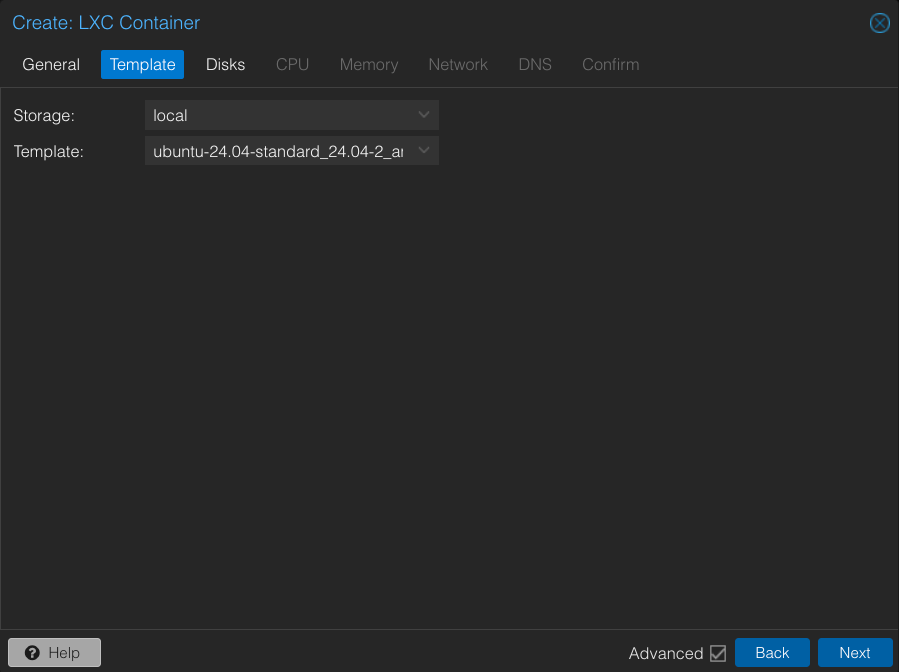Click the Advanced label text
This screenshot has width=899, height=672.
(666, 653)
